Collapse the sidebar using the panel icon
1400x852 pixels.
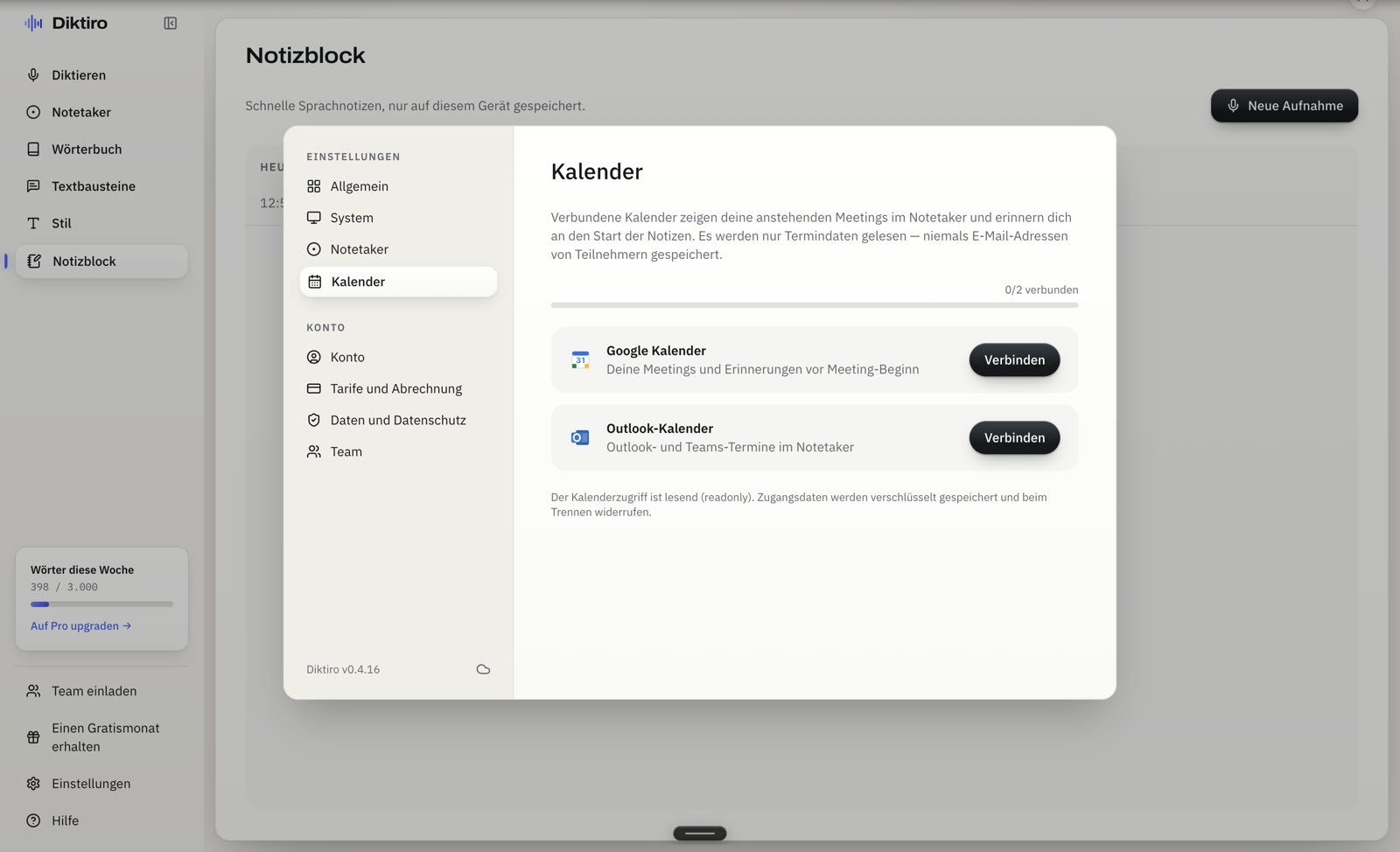[x=171, y=24]
